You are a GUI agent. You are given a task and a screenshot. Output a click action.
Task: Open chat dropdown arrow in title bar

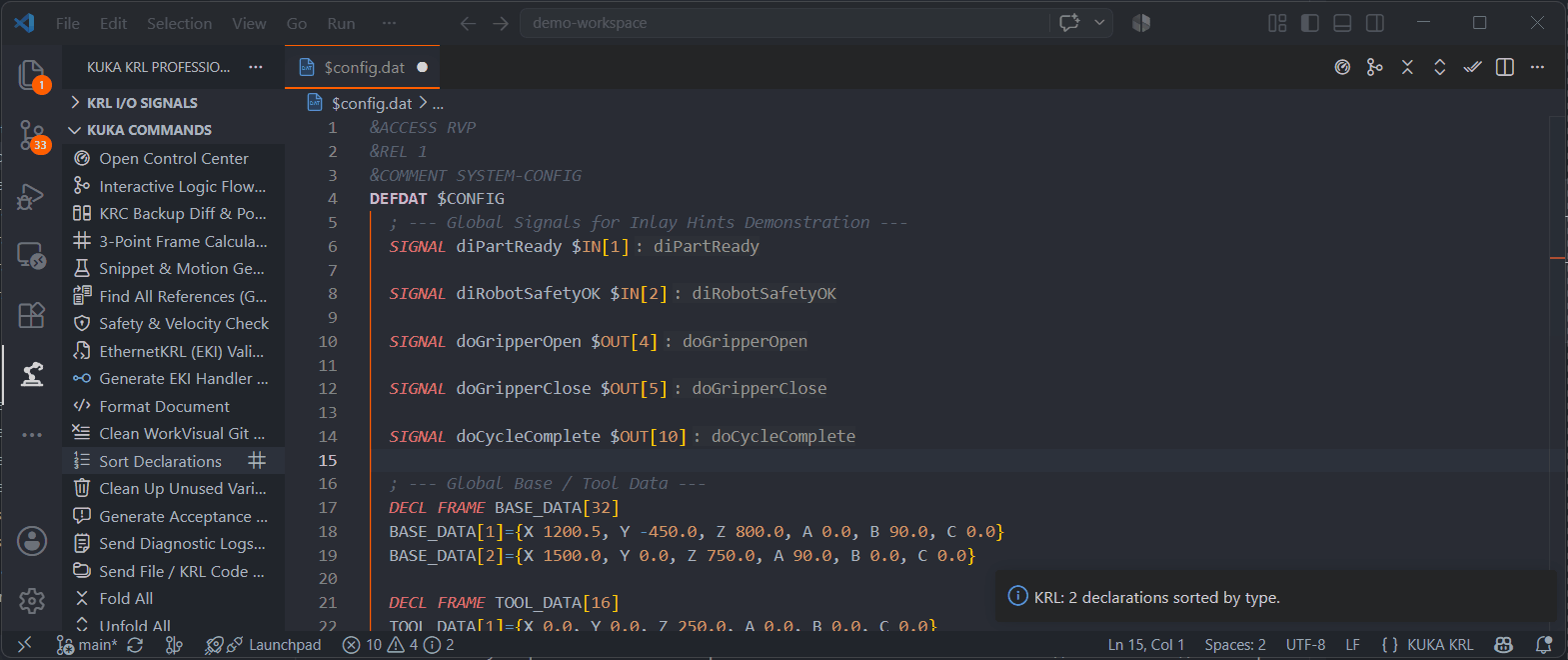coord(1099,23)
